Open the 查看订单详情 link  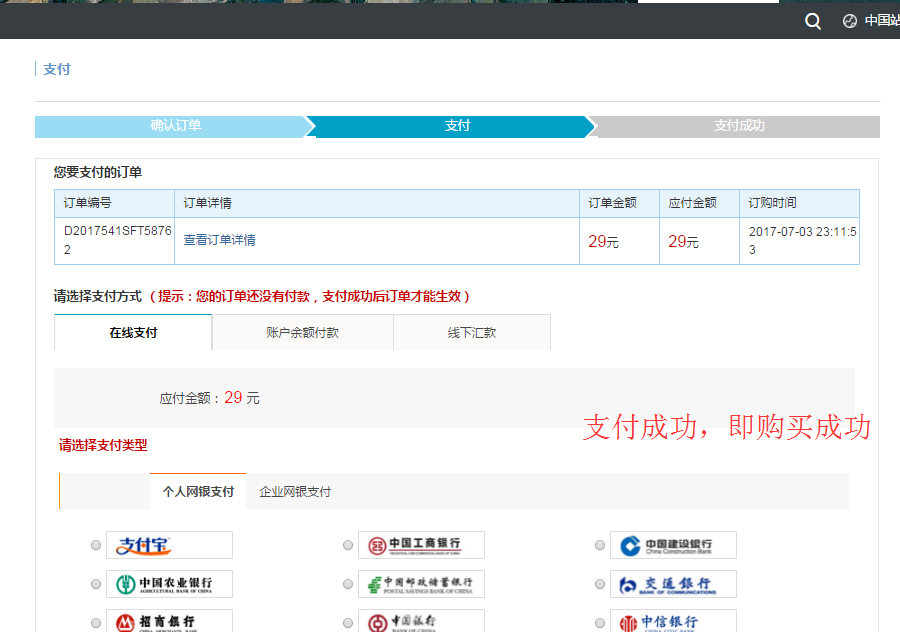click(x=219, y=240)
